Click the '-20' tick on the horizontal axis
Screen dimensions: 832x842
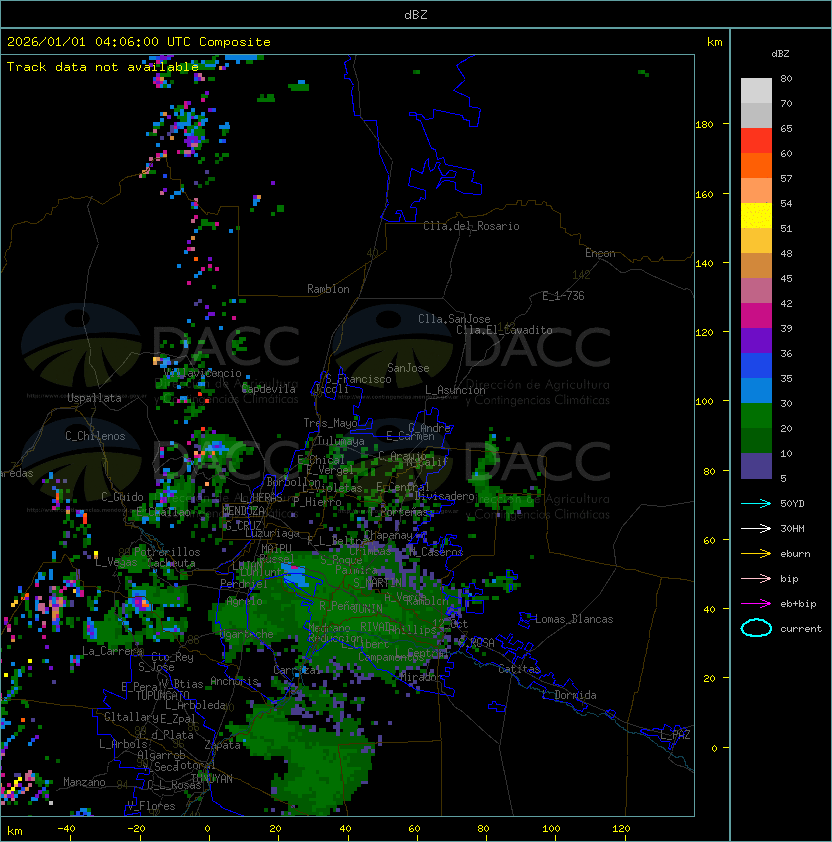tap(136, 829)
